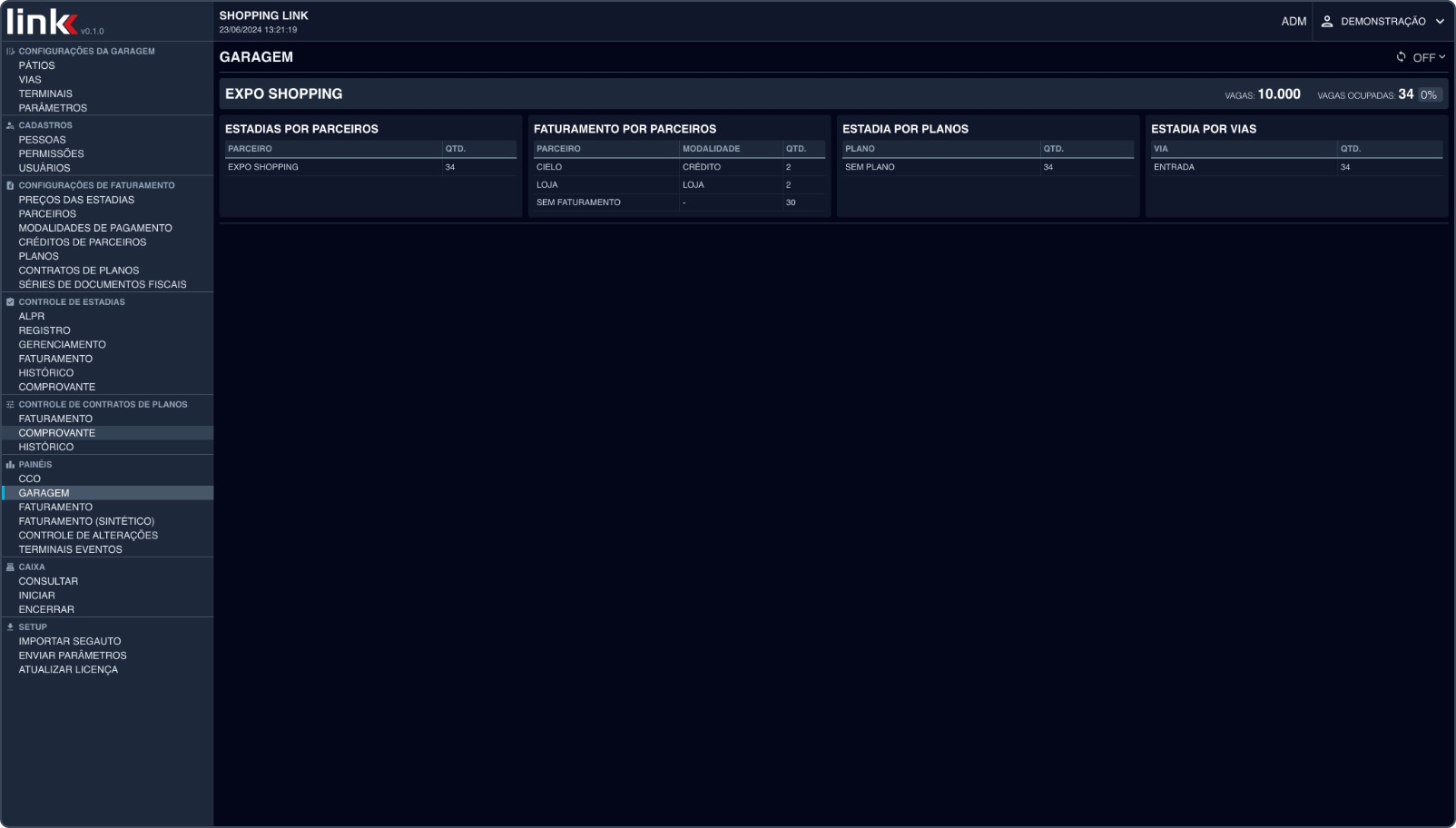Open Créditos de Parceiros page

[107, 242]
